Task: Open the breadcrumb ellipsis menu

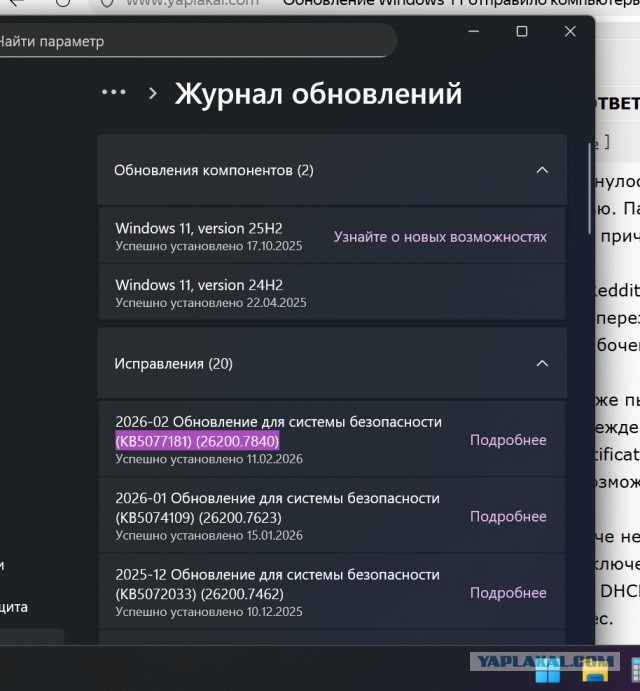Action: (114, 92)
